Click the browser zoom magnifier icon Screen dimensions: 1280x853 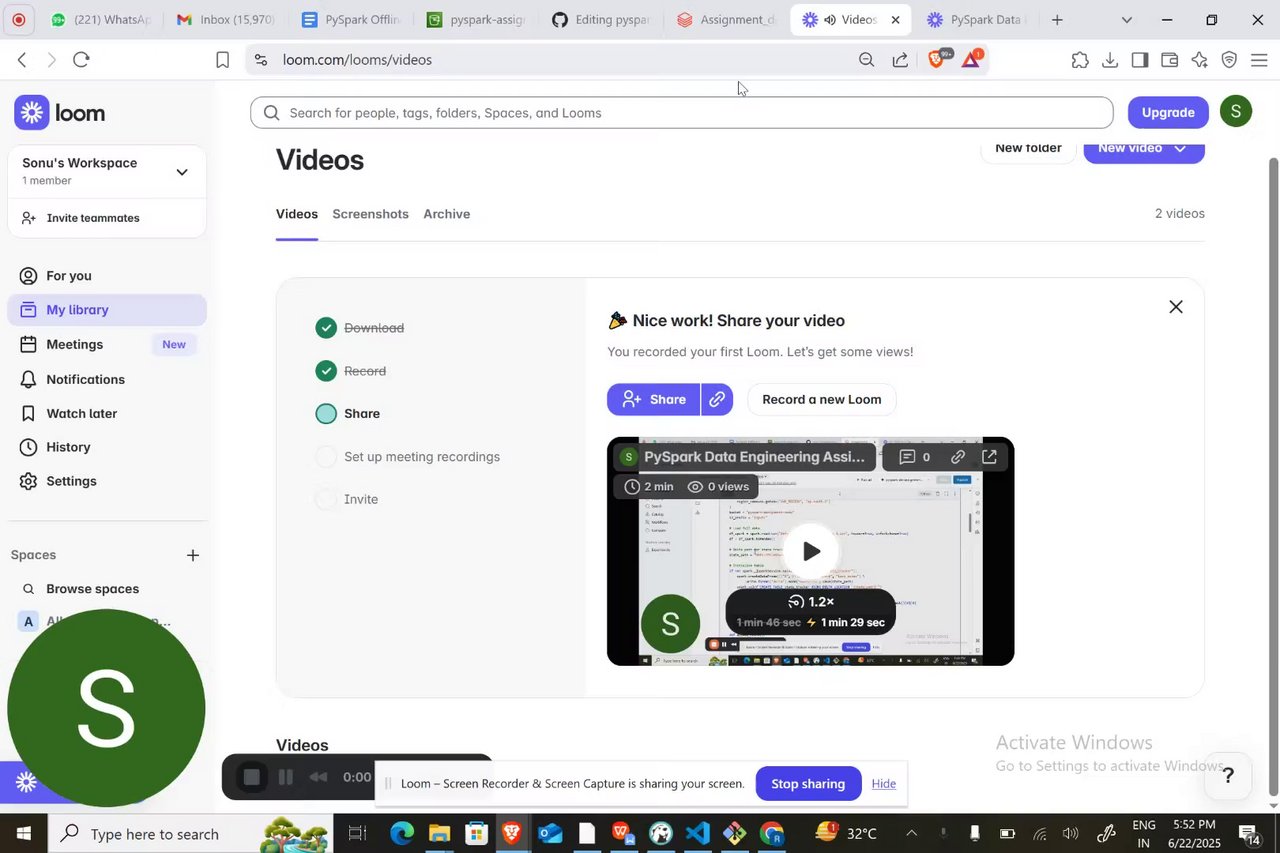tap(866, 60)
